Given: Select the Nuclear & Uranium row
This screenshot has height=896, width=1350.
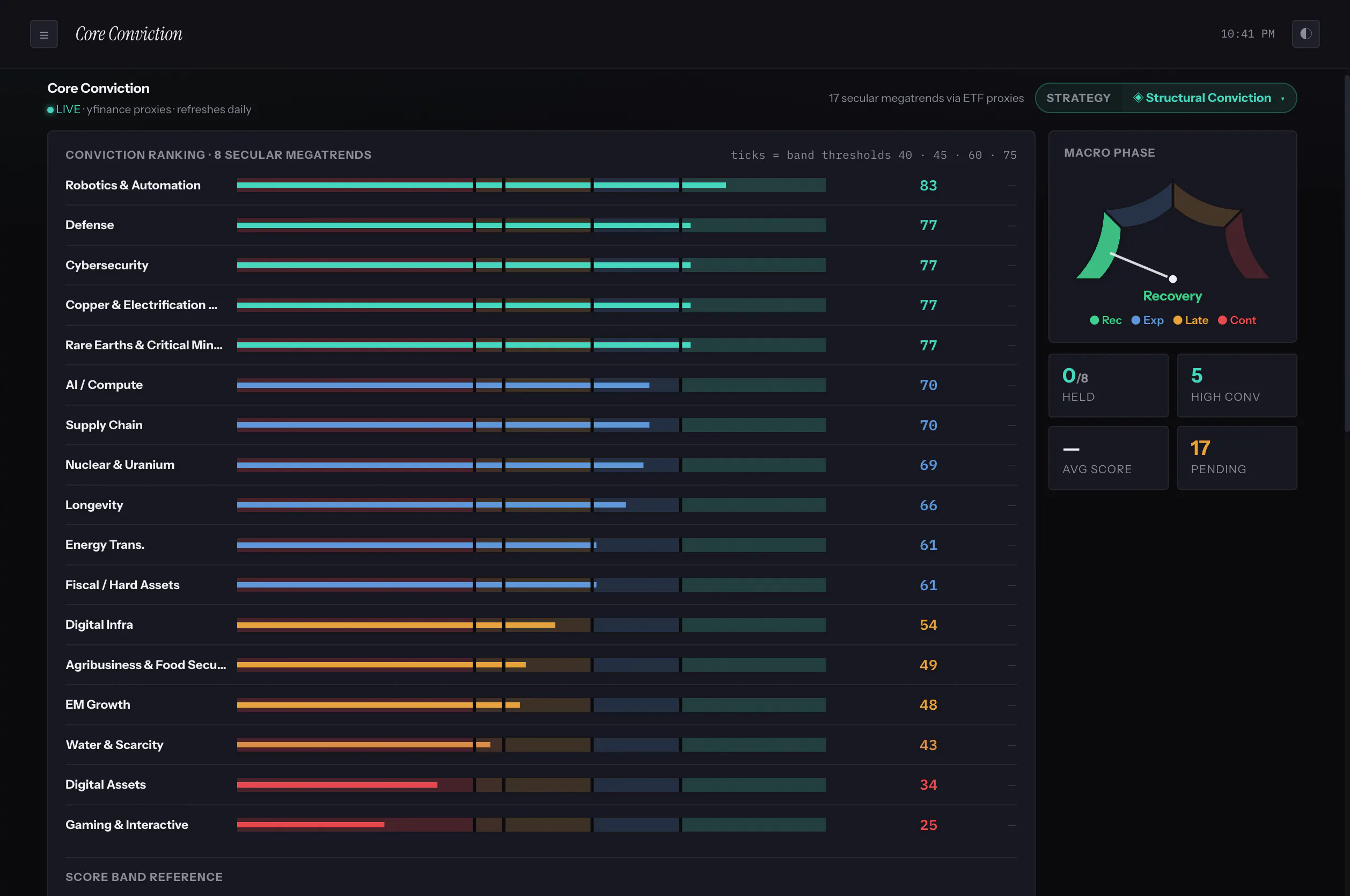Looking at the screenshot, I should pos(541,465).
